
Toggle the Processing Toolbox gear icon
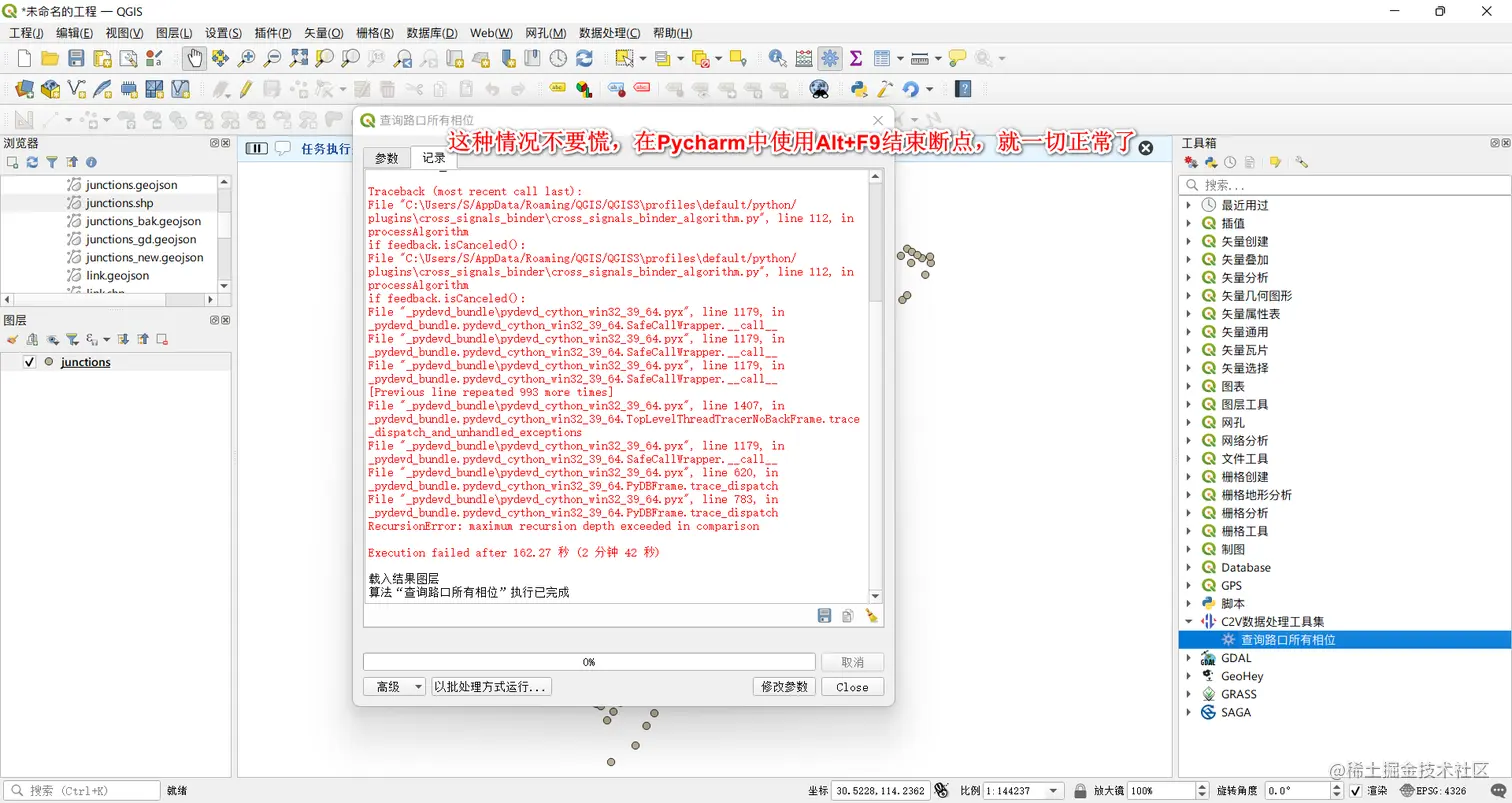(830, 59)
